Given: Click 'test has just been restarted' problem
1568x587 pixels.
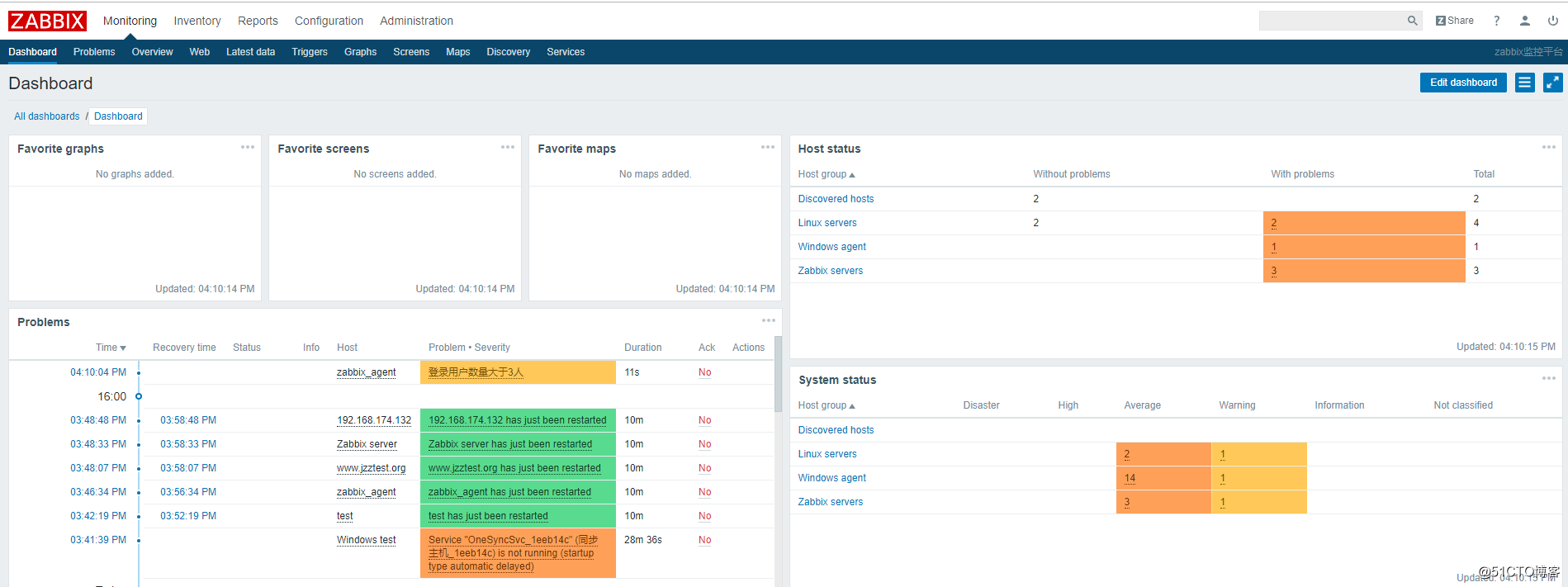Looking at the screenshot, I should 488,516.
